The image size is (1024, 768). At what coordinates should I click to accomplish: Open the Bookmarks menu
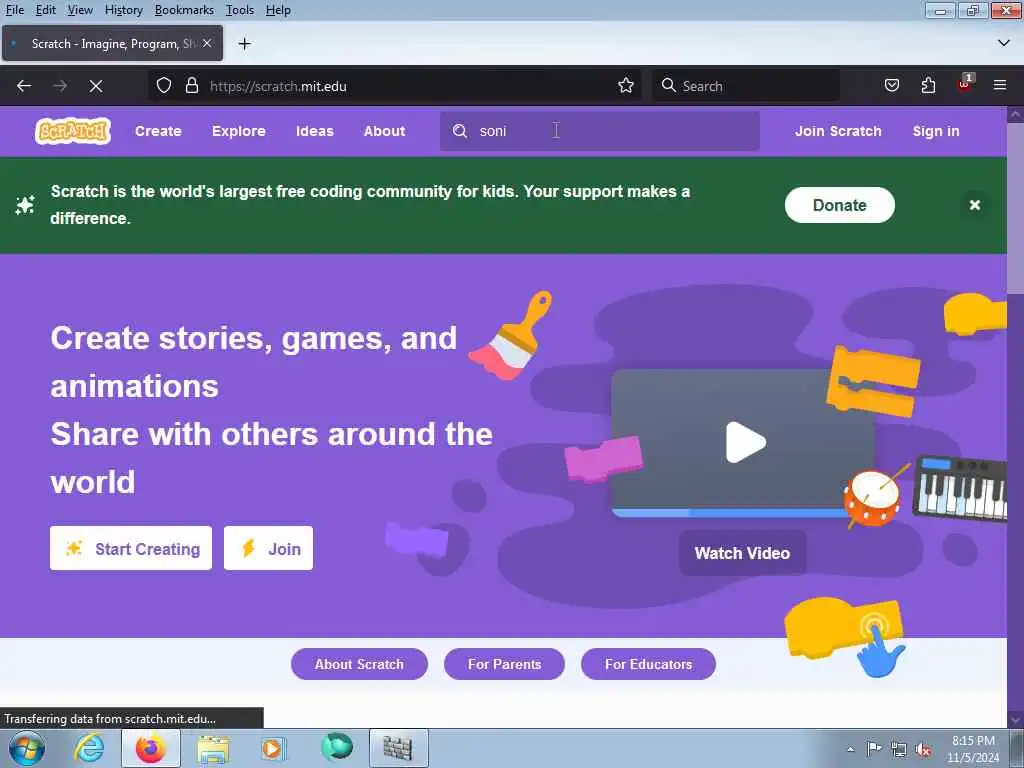click(x=184, y=10)
